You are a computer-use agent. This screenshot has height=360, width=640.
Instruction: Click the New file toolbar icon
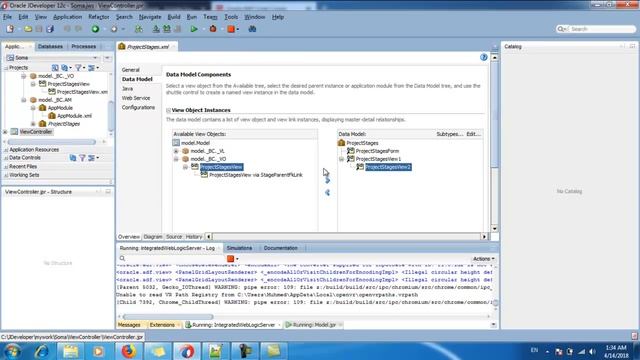tap(10, 29)
